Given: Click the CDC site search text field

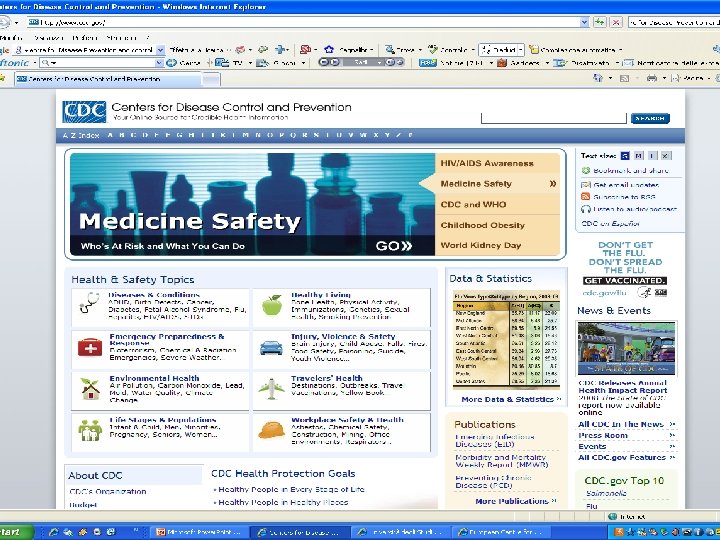Looking at the screenshot, I should (x=553, y=118).
